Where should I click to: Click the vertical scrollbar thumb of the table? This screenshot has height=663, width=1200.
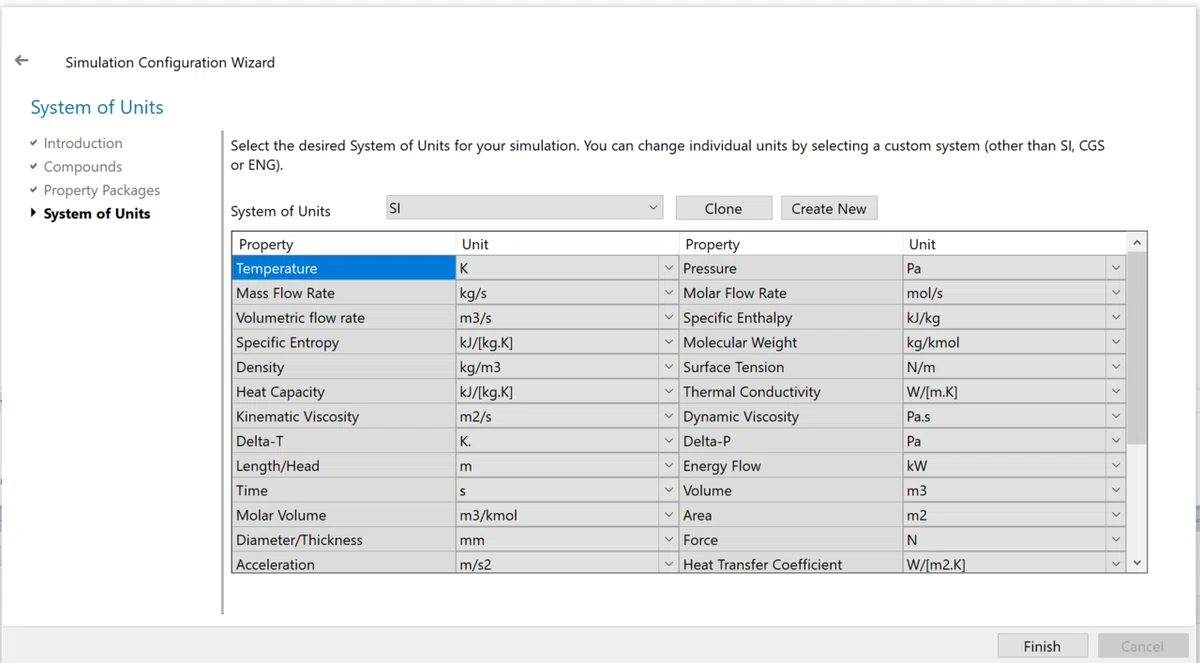[x=1136, y=348]
